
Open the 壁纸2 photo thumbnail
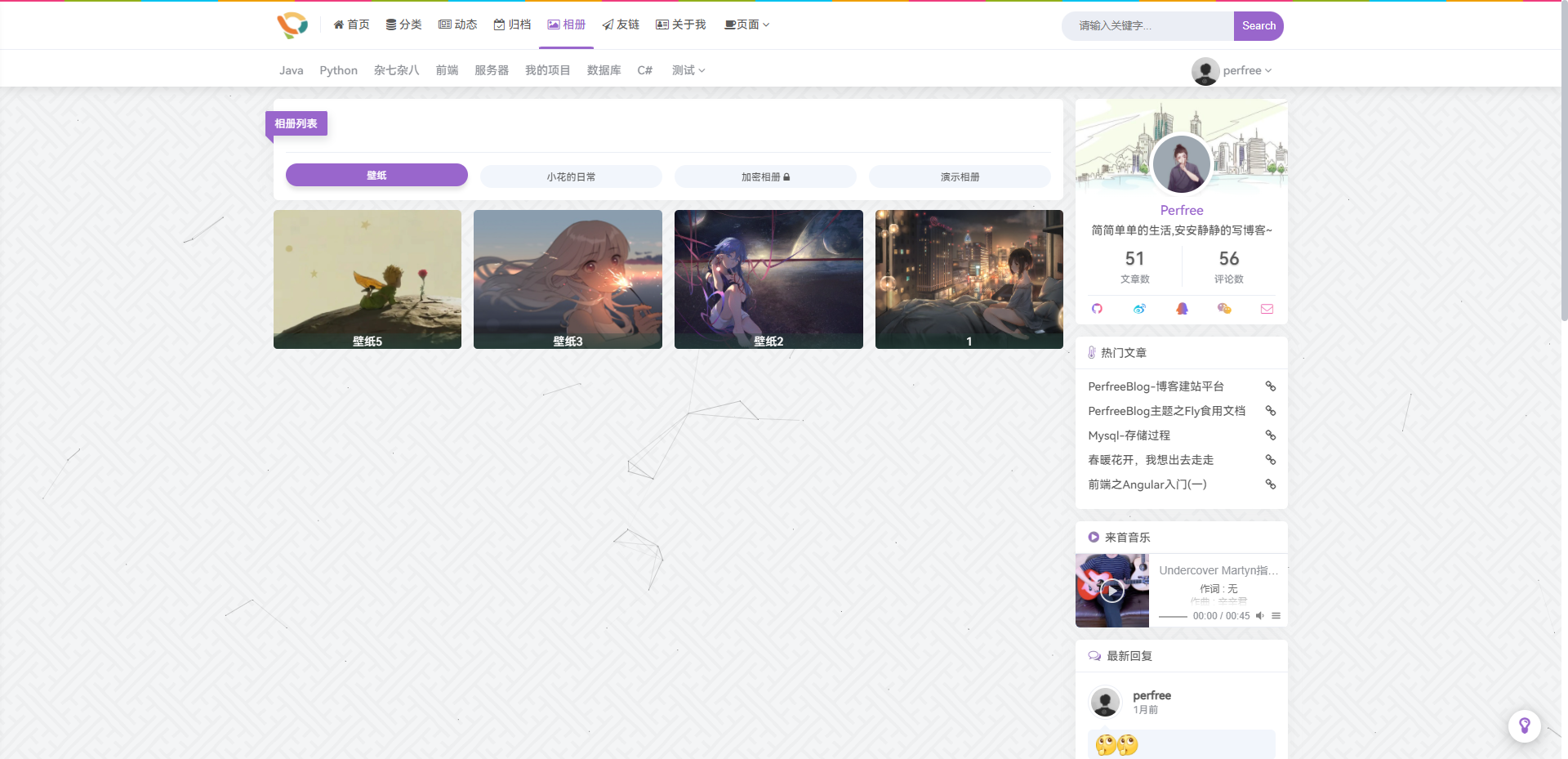click(x=768, y=279)
